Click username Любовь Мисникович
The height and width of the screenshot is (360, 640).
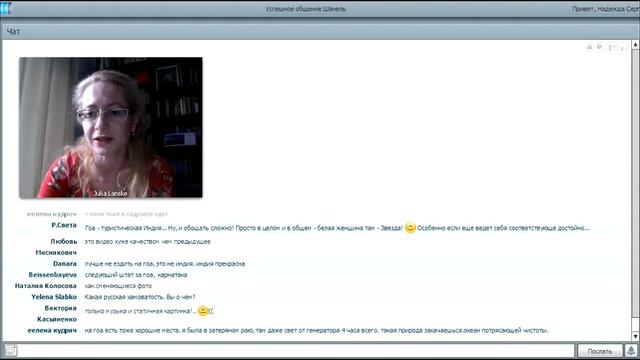pyautogui.click(x=56, y=247)
